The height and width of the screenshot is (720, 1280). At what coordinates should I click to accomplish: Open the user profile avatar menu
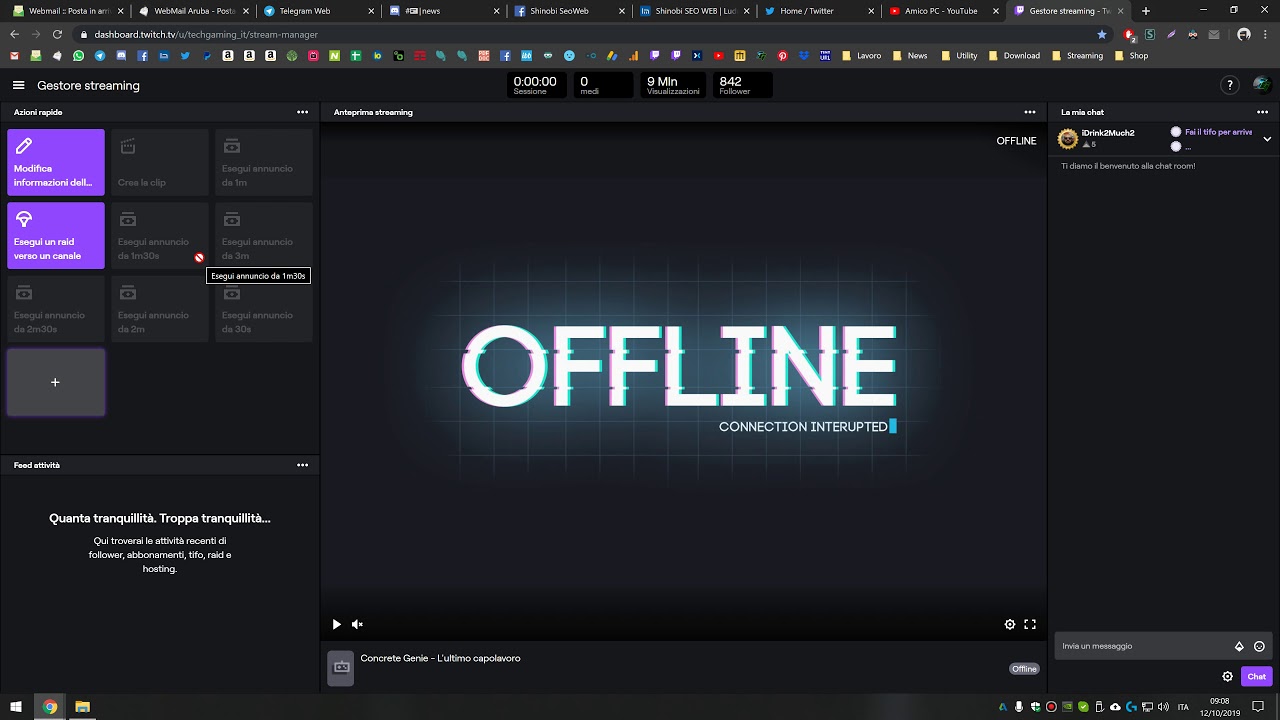[x=1261, y=86]
